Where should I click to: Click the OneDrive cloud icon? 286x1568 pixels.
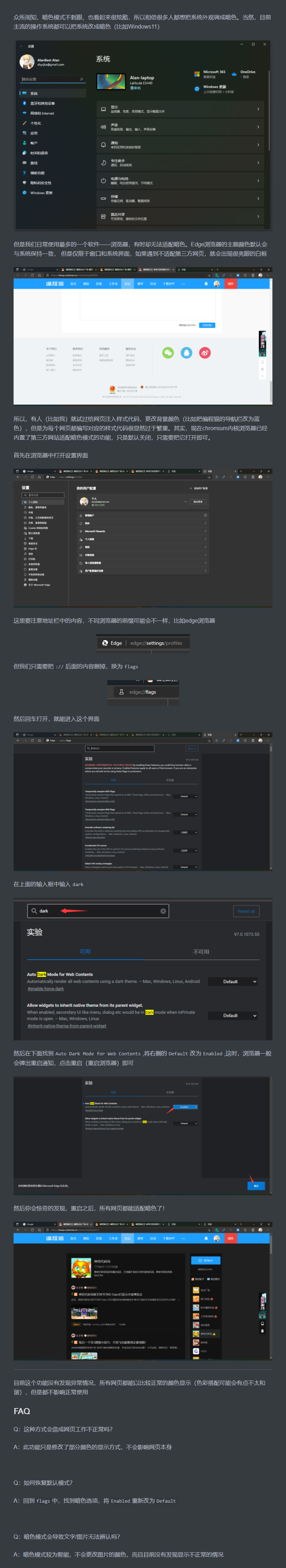click(233, 74)
